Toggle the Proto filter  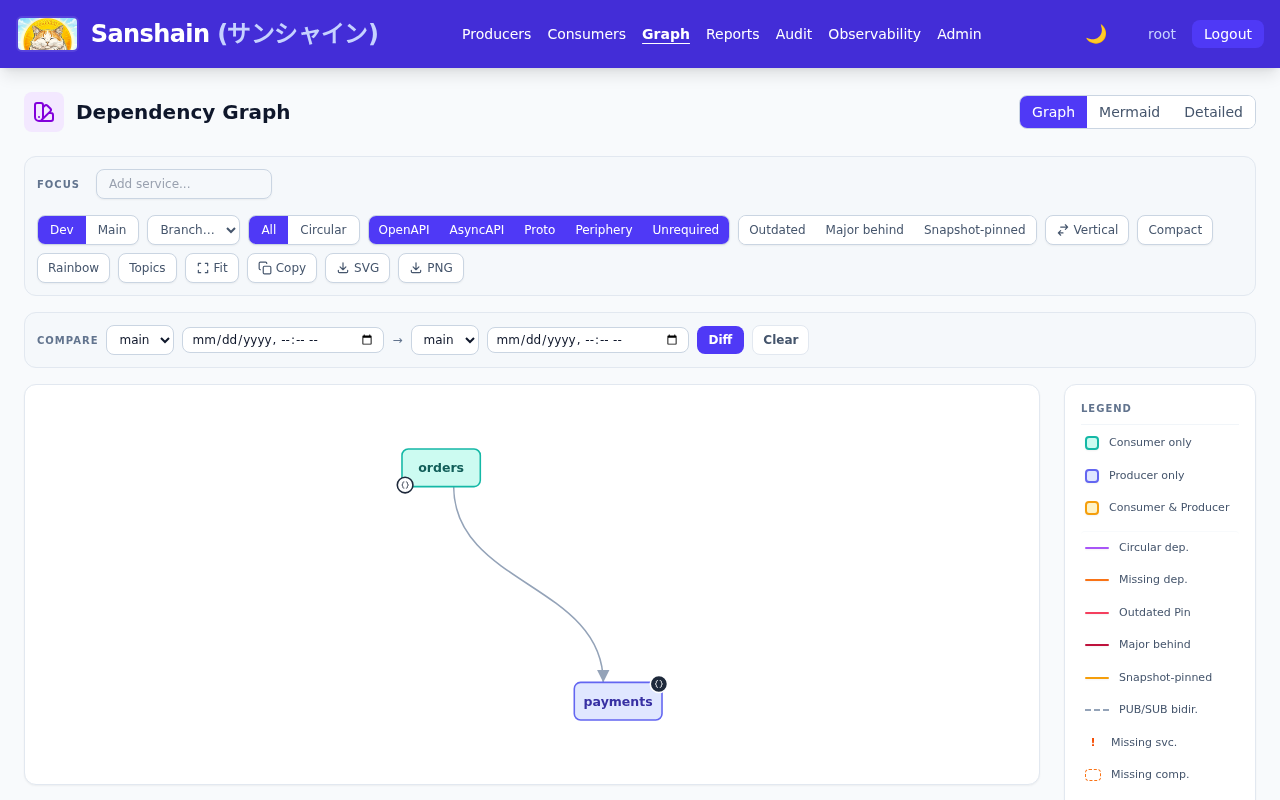[540, 230]
